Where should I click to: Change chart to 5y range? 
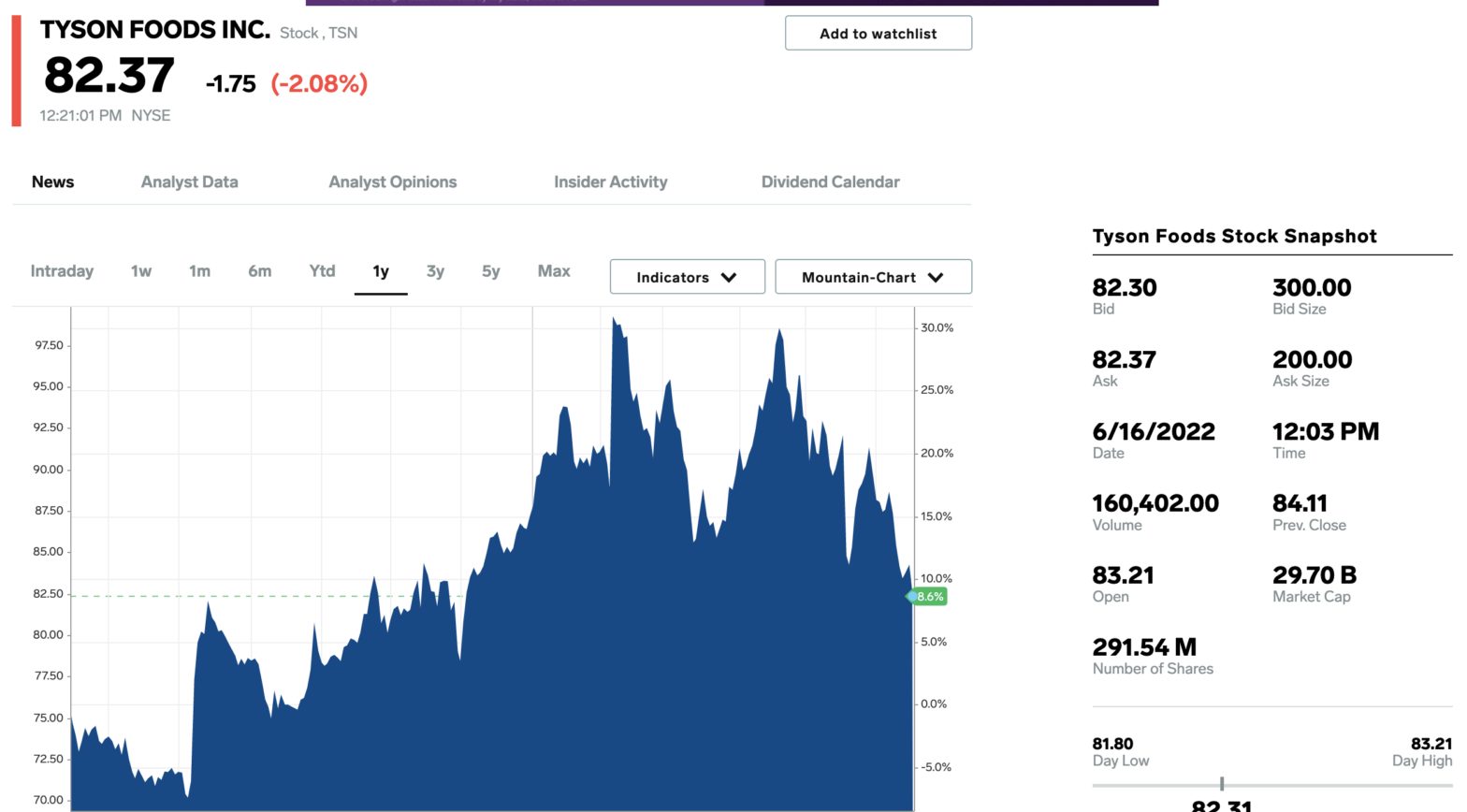(x=491, y=271)
